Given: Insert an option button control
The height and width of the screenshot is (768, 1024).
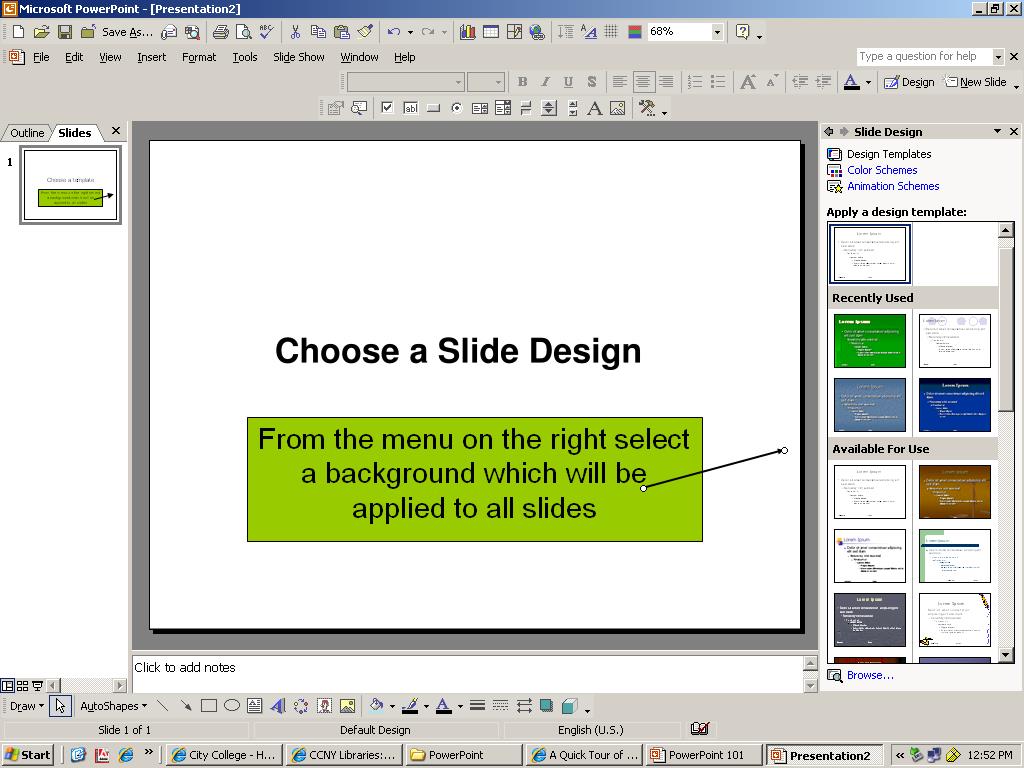Looking at the screenshot, I should [x=457, y=108].
